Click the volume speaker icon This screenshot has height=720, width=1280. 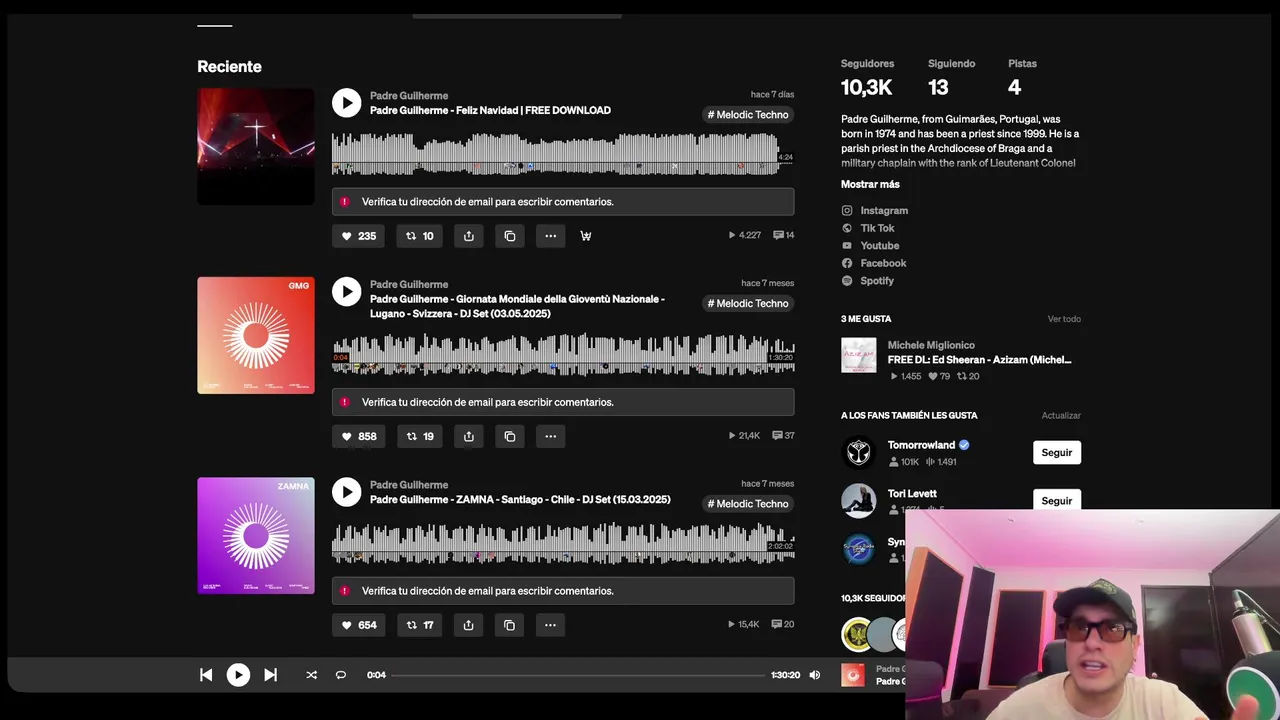point(814,675)
